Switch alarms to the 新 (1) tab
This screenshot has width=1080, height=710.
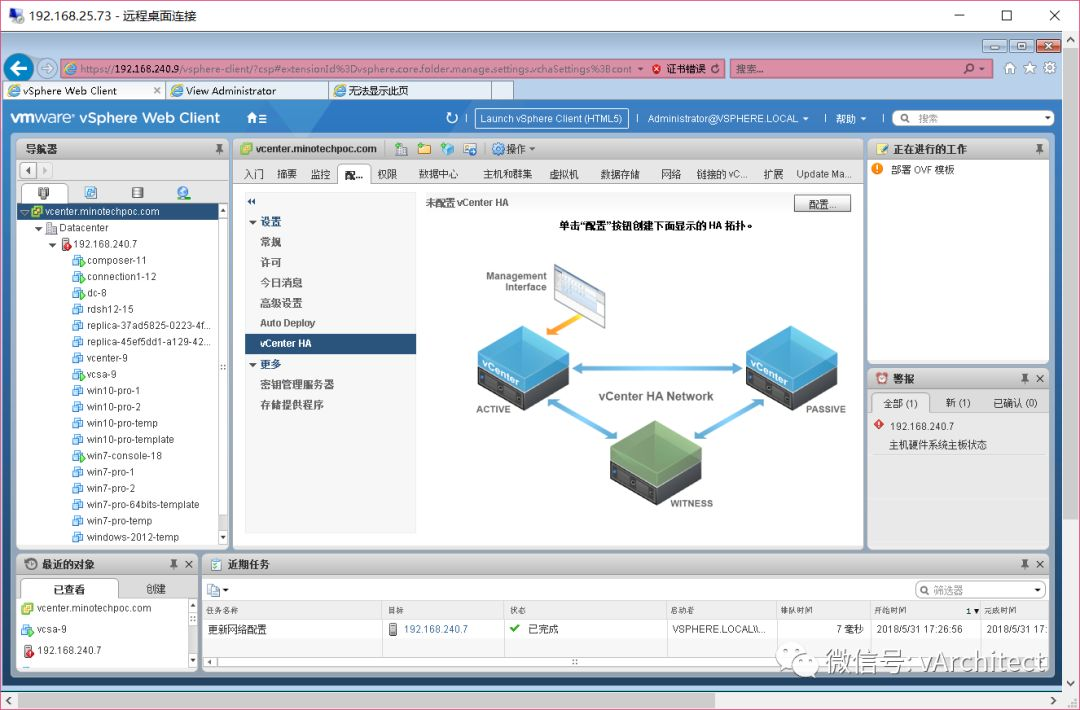pos(957,403)
